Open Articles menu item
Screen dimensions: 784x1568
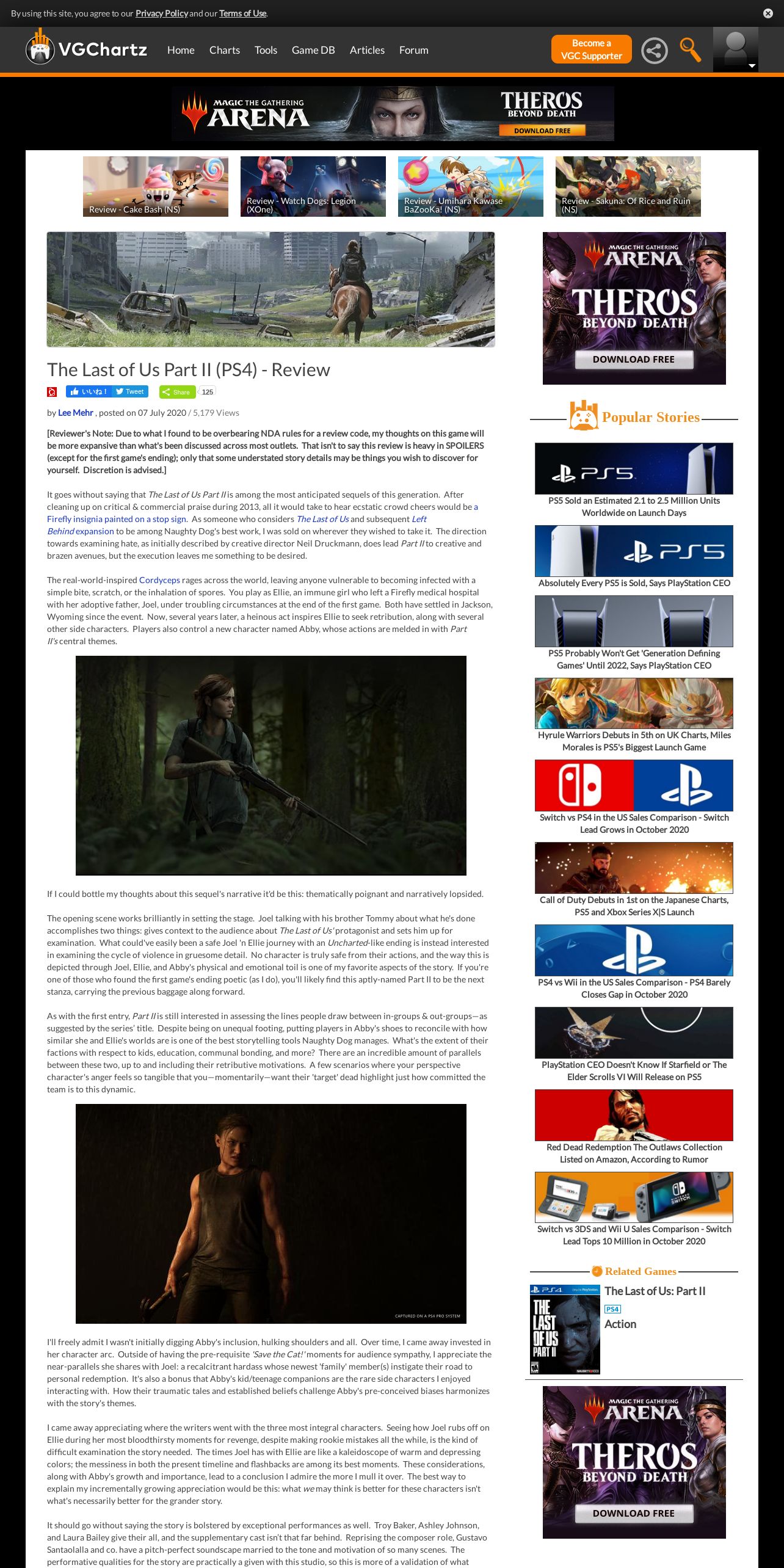pos(367,50)
